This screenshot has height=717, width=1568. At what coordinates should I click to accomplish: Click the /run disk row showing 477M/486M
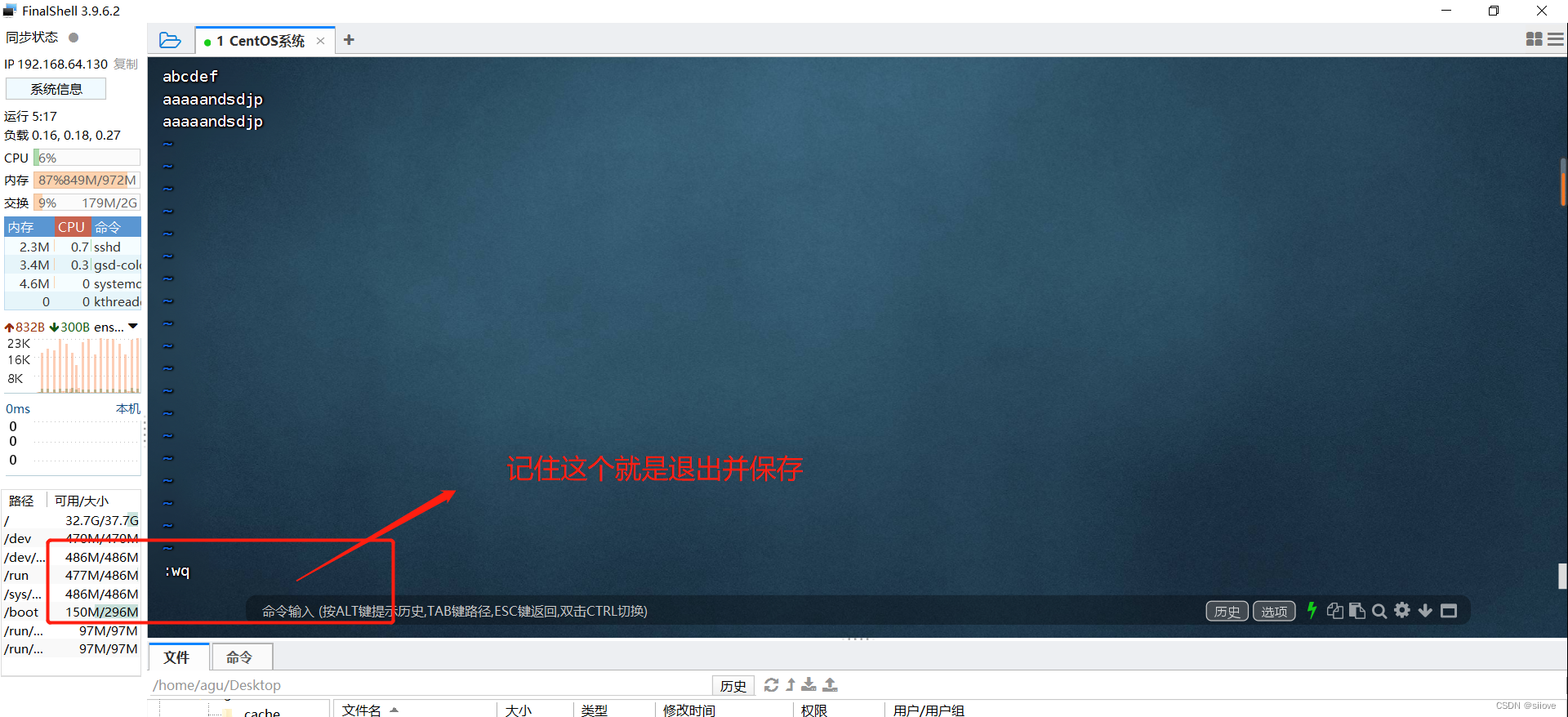[71, 575]
